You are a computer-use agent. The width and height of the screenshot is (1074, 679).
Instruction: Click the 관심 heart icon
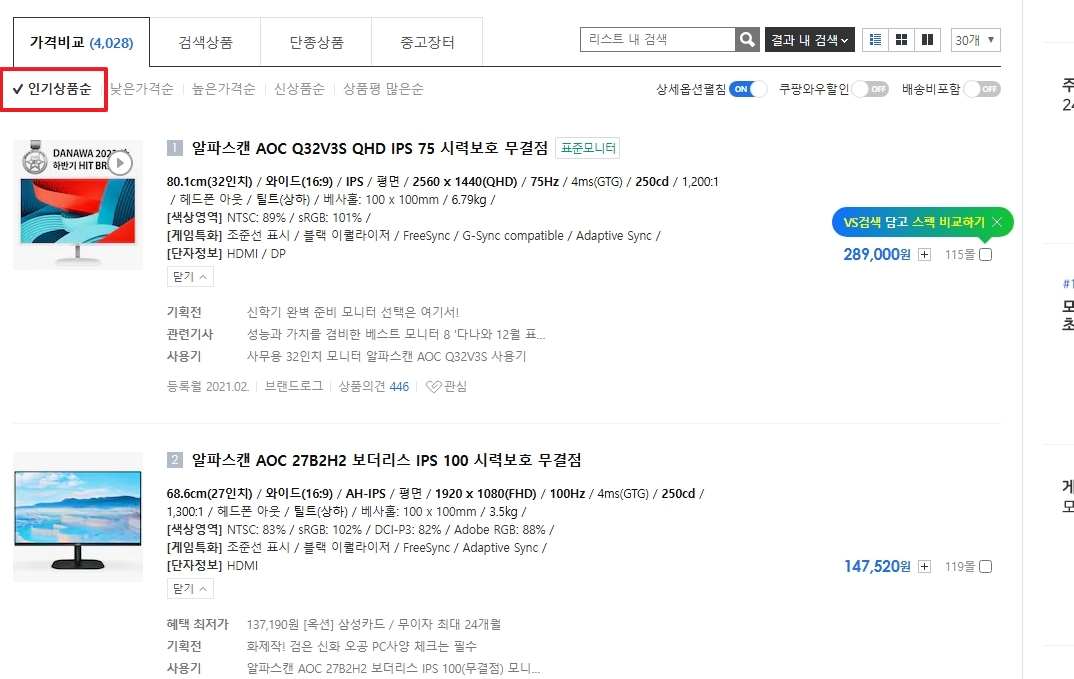[x=447, y=386]
